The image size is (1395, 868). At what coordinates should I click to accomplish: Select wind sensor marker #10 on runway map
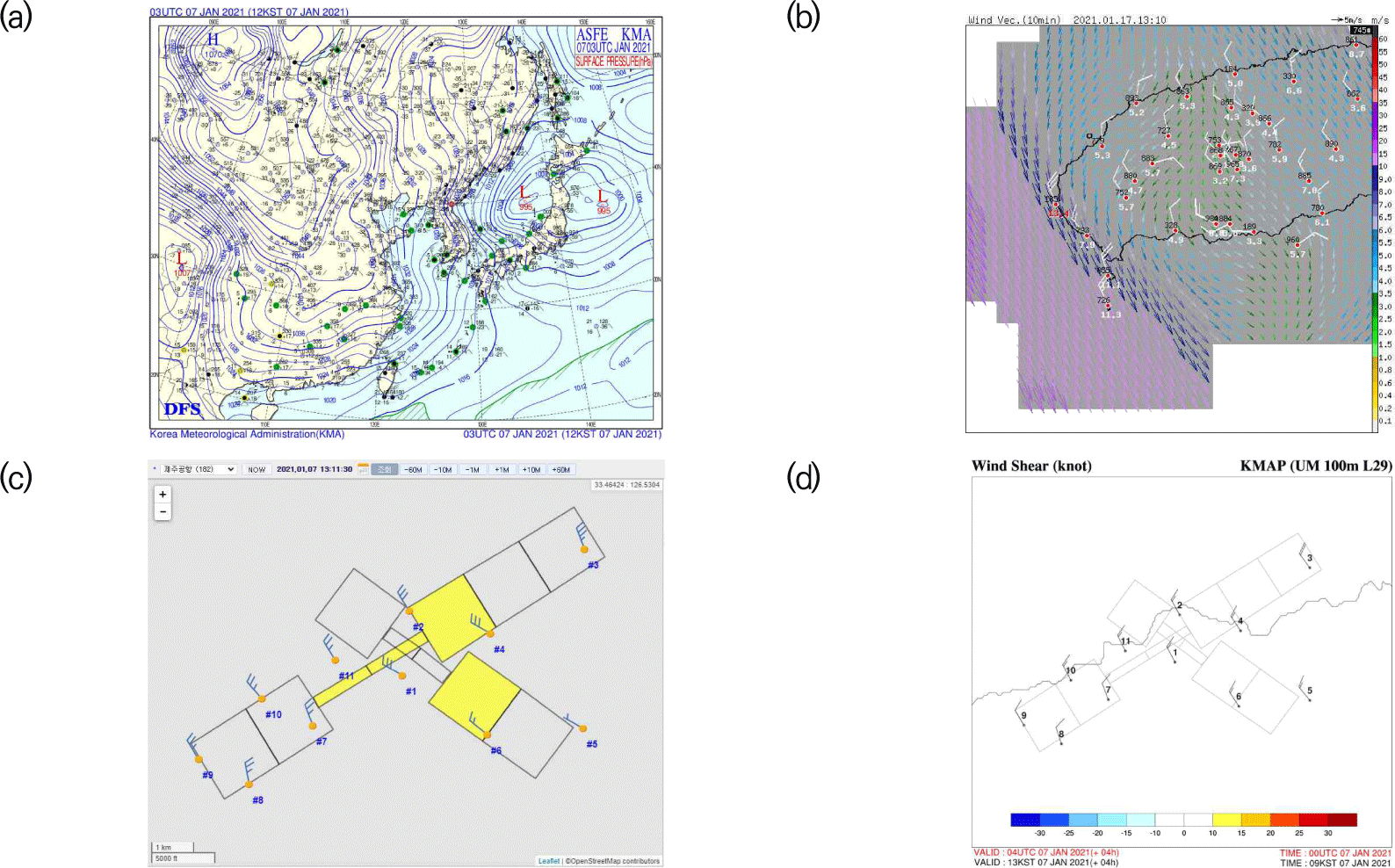click(x=262, y=699)
